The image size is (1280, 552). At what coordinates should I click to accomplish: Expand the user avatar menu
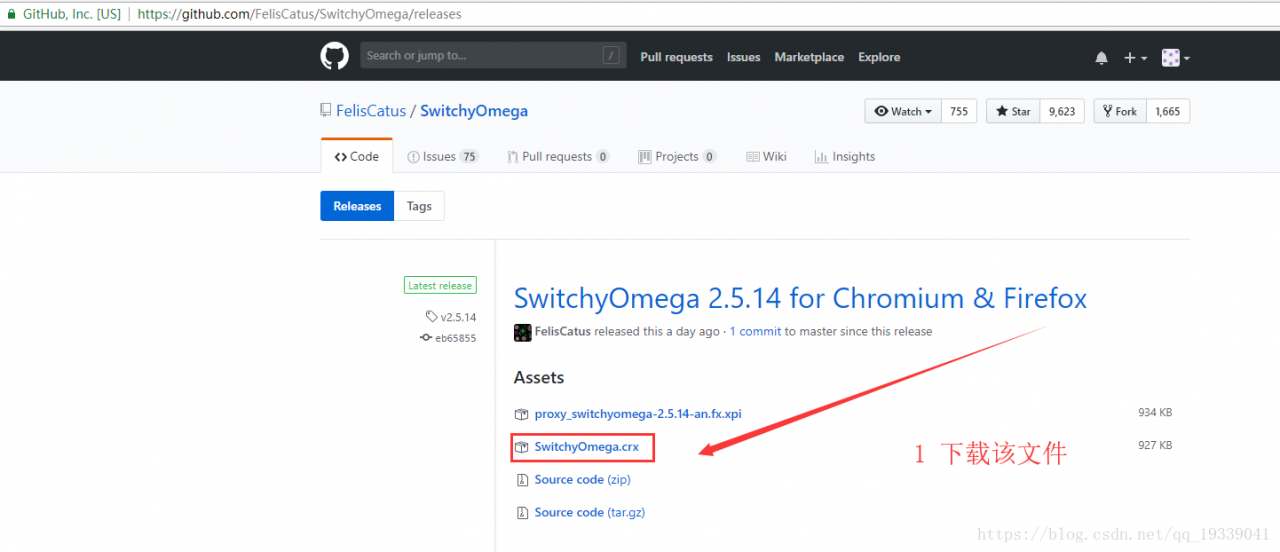[1175, 58]
